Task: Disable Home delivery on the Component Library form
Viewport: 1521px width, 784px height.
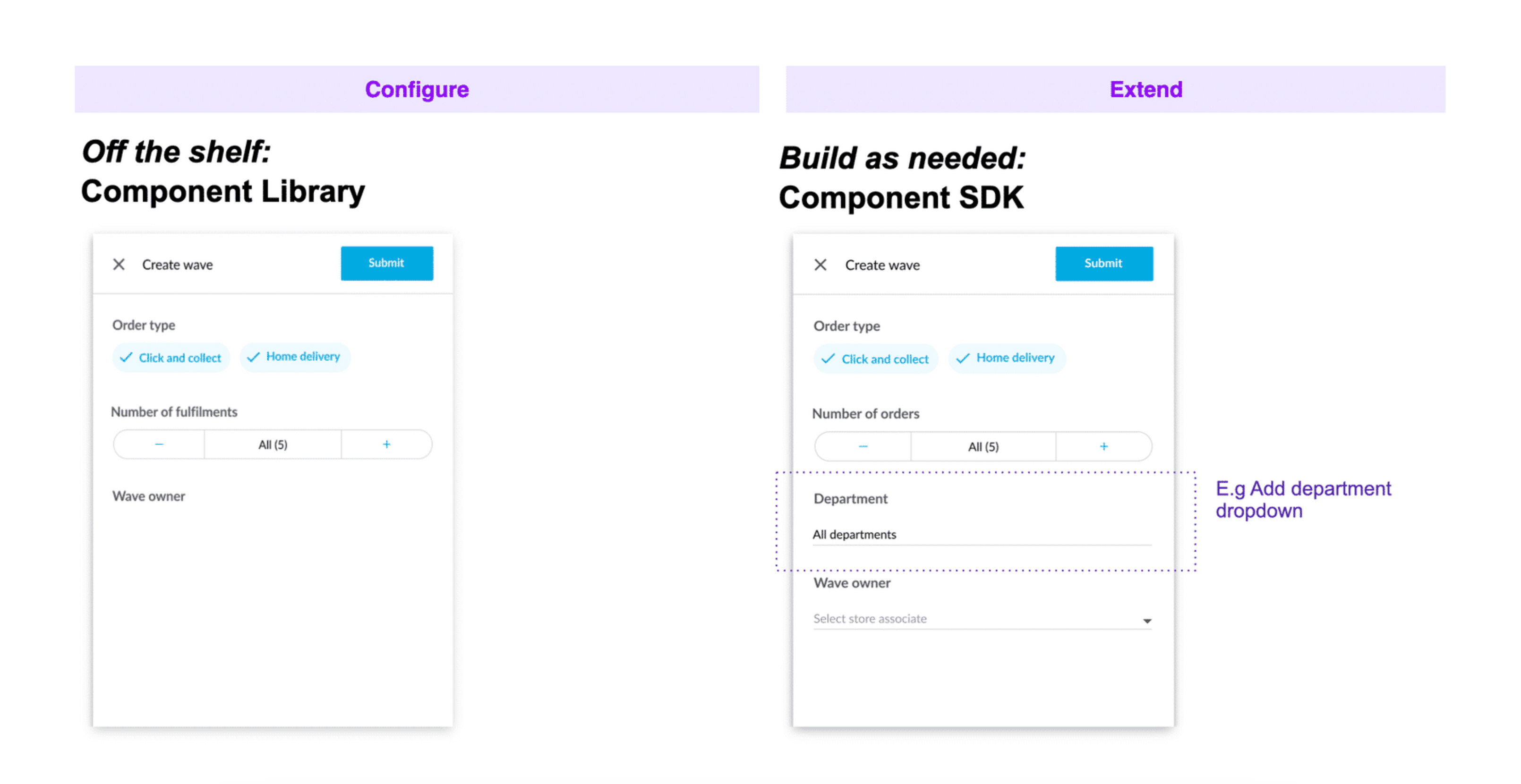Action: (x=295, y=357)
